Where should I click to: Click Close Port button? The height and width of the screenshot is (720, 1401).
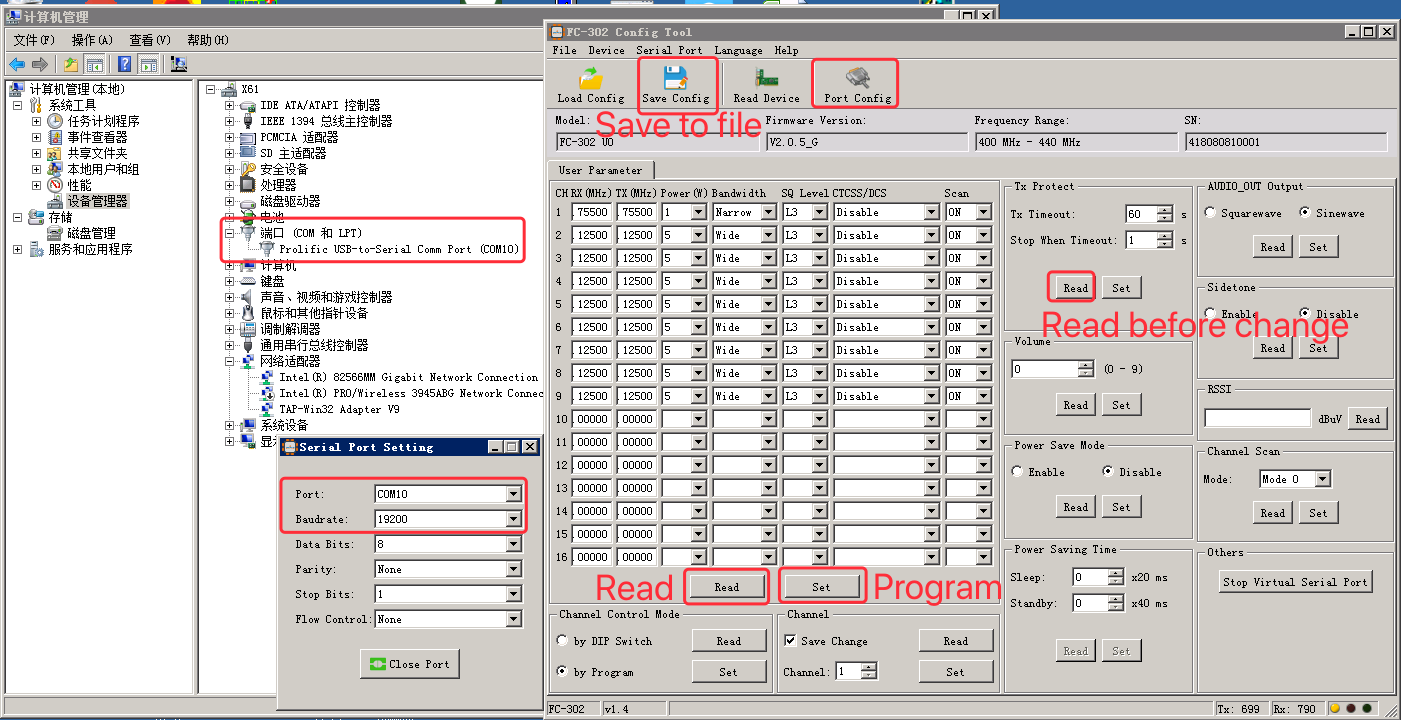tap(410, 664)
